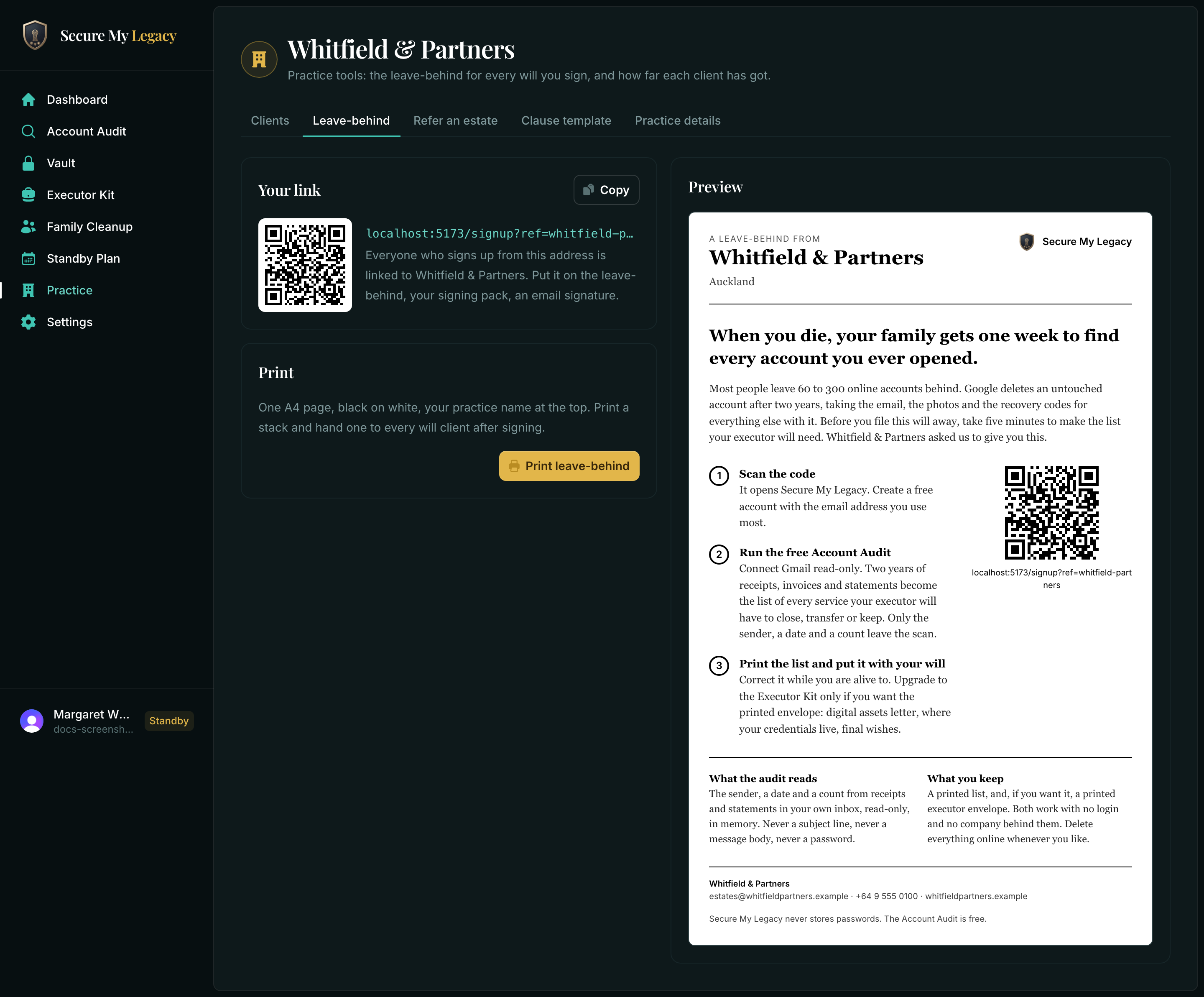This screenshot has width=1204, height=997.
Task: Click the Dashboard home icon
Action: click(28, 100)
